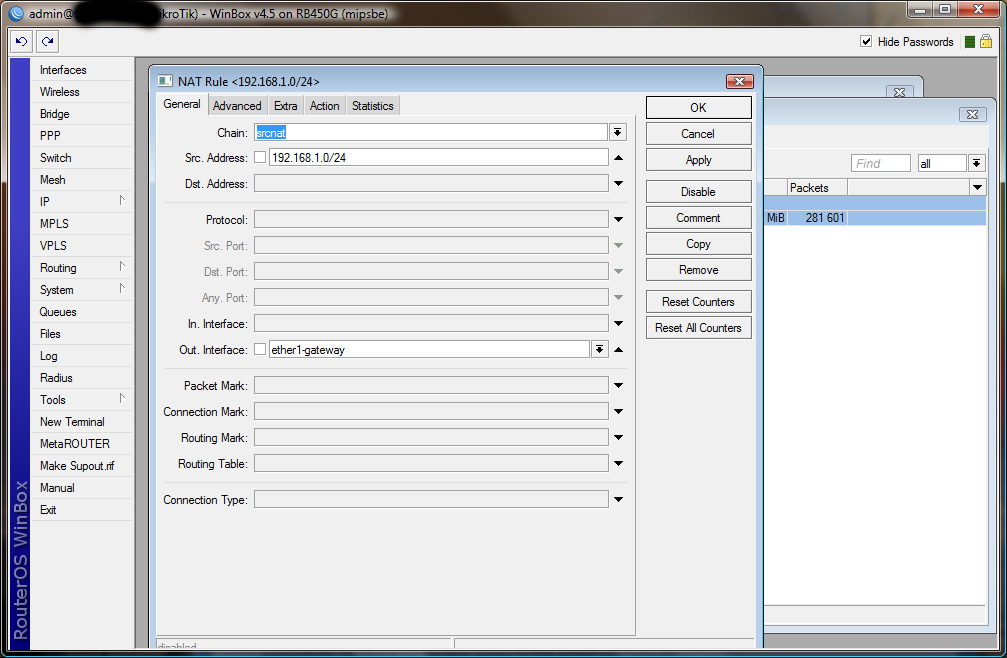Collapse the Out. Interface field arrow

tap(618, 350)
